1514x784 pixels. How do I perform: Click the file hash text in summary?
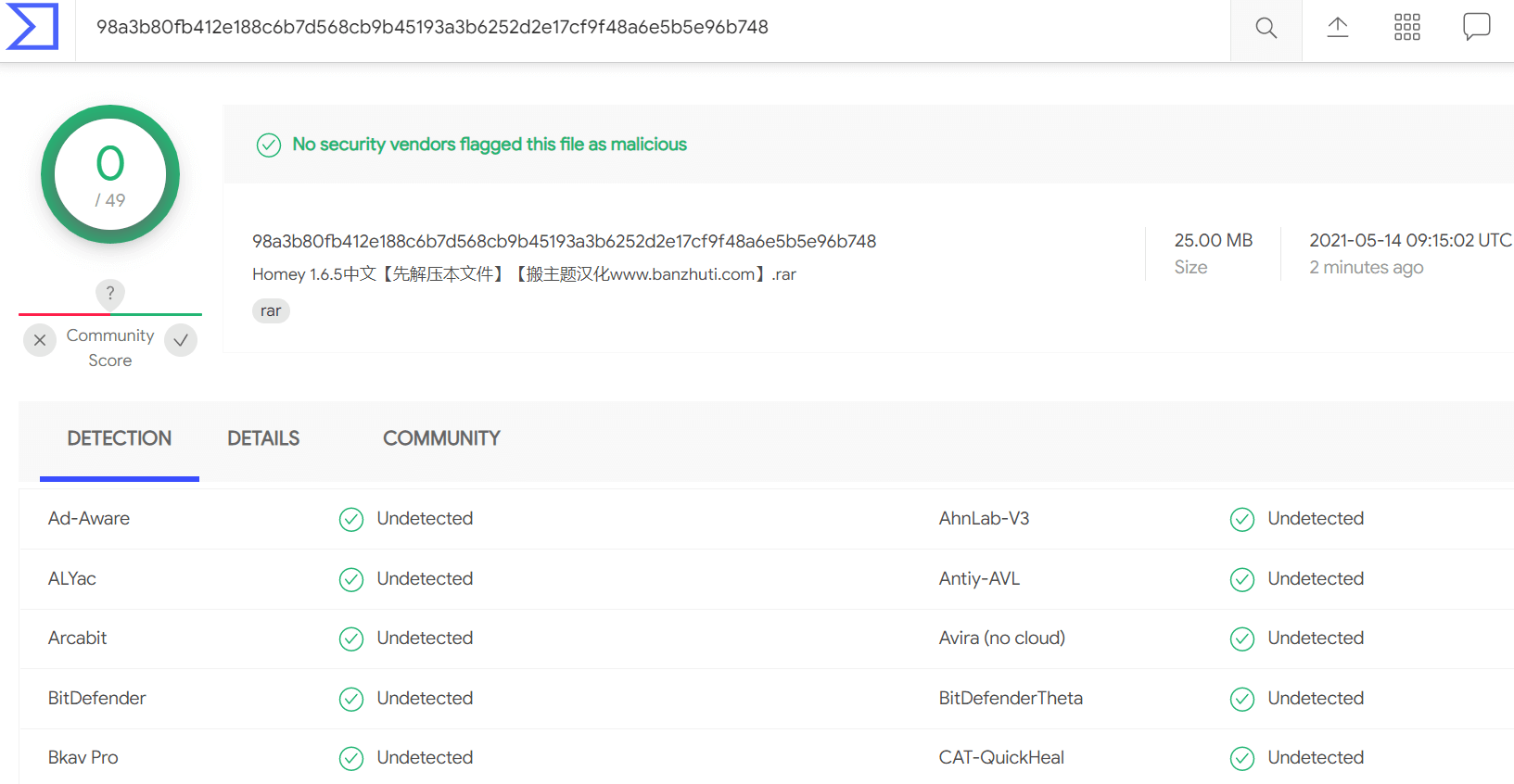click(x=564, y=241)
